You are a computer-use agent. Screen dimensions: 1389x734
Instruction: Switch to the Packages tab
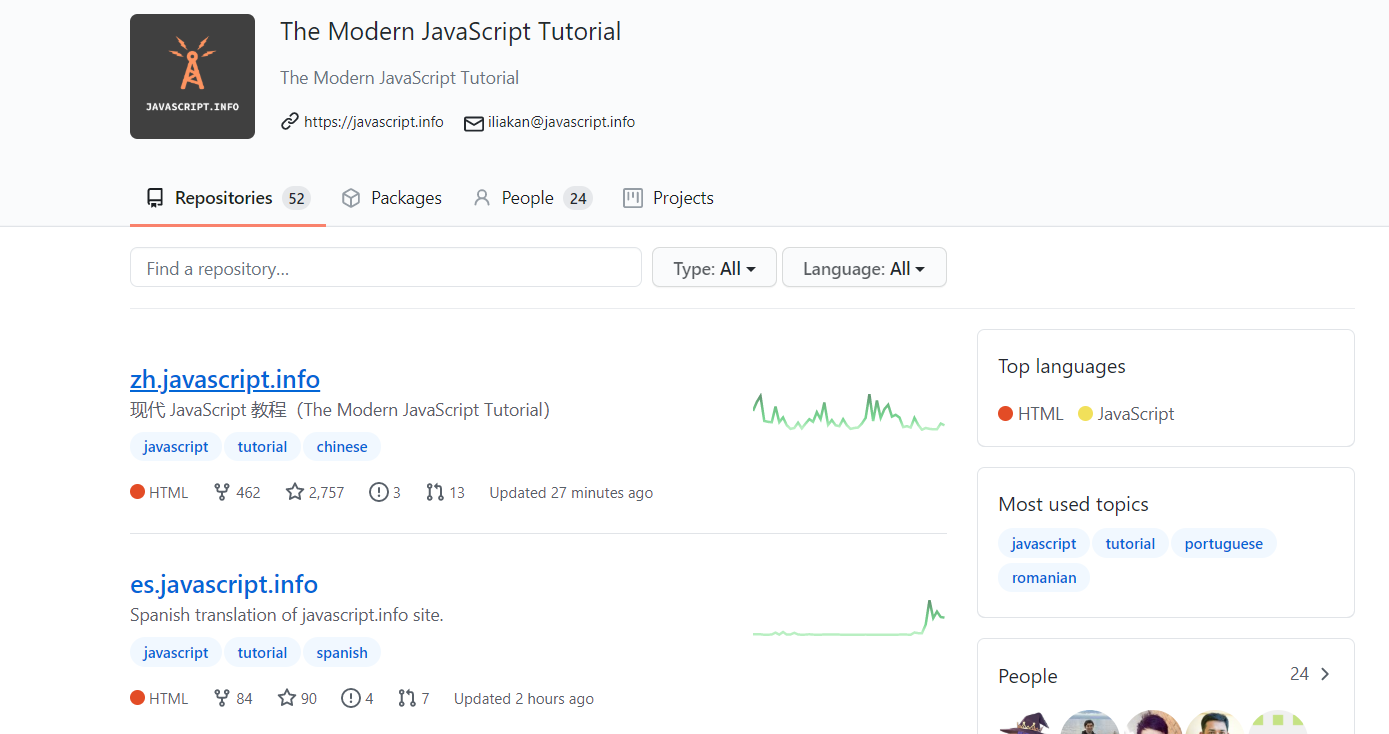point(392,198)
